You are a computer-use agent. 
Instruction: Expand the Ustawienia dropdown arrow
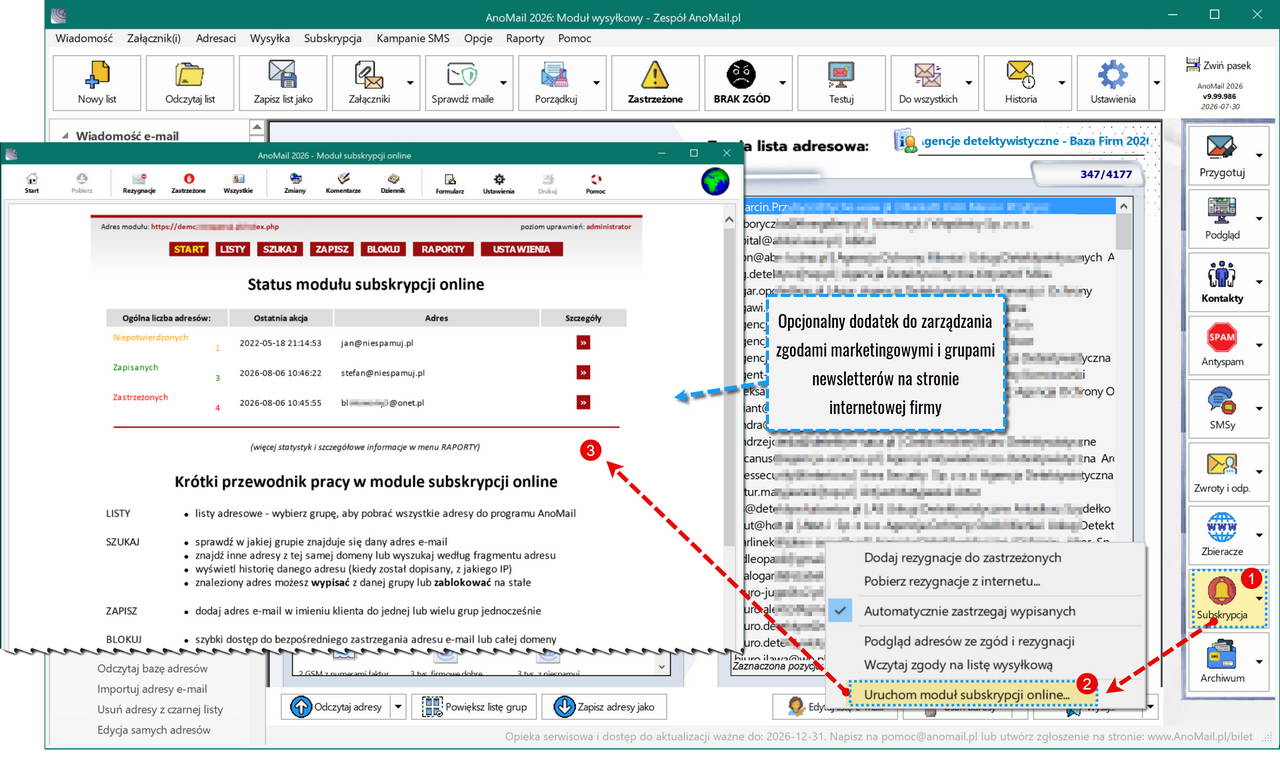pyautogui.click(x=1156, y=83)
